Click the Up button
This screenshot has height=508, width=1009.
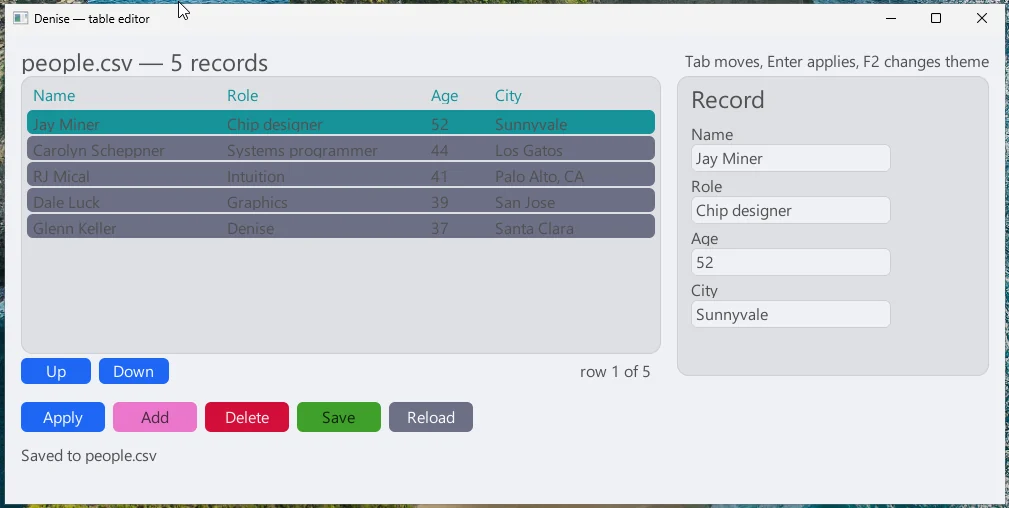(x=56, y=372)
